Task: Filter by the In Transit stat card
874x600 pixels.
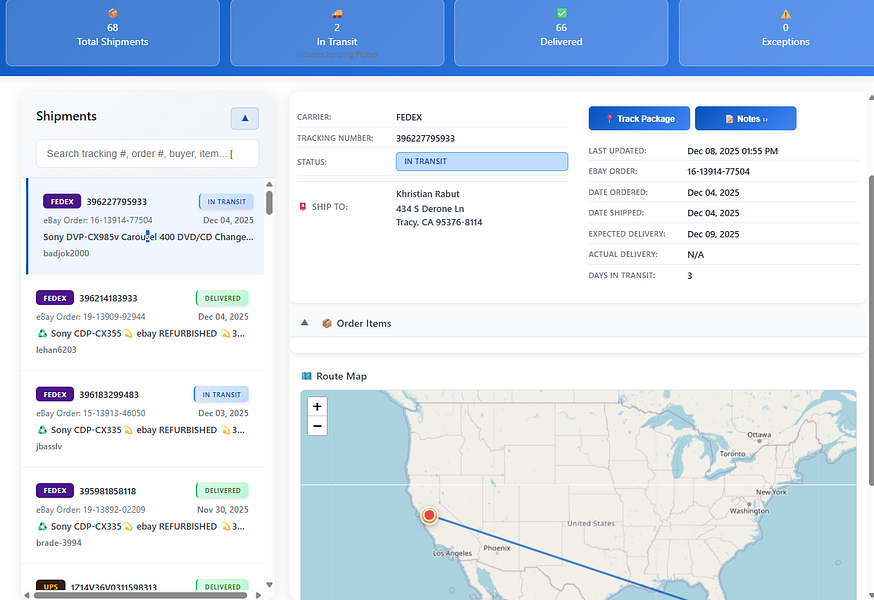Action: (x=337, y=32)
